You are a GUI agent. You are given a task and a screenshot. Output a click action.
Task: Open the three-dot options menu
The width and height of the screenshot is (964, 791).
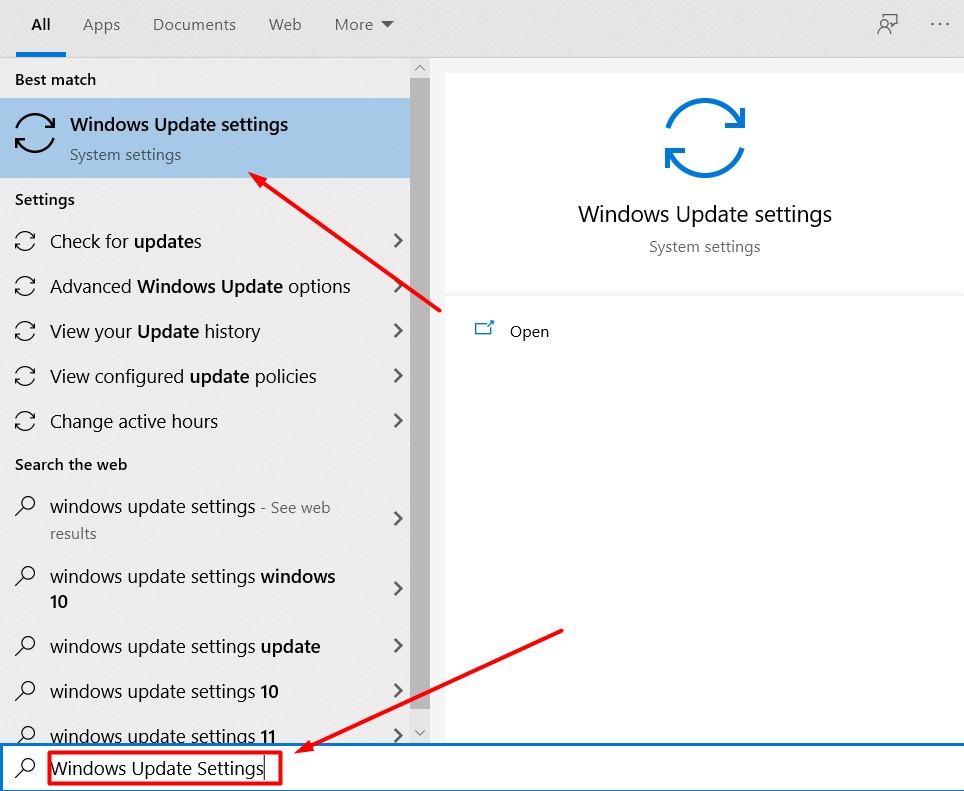point(939,25)
